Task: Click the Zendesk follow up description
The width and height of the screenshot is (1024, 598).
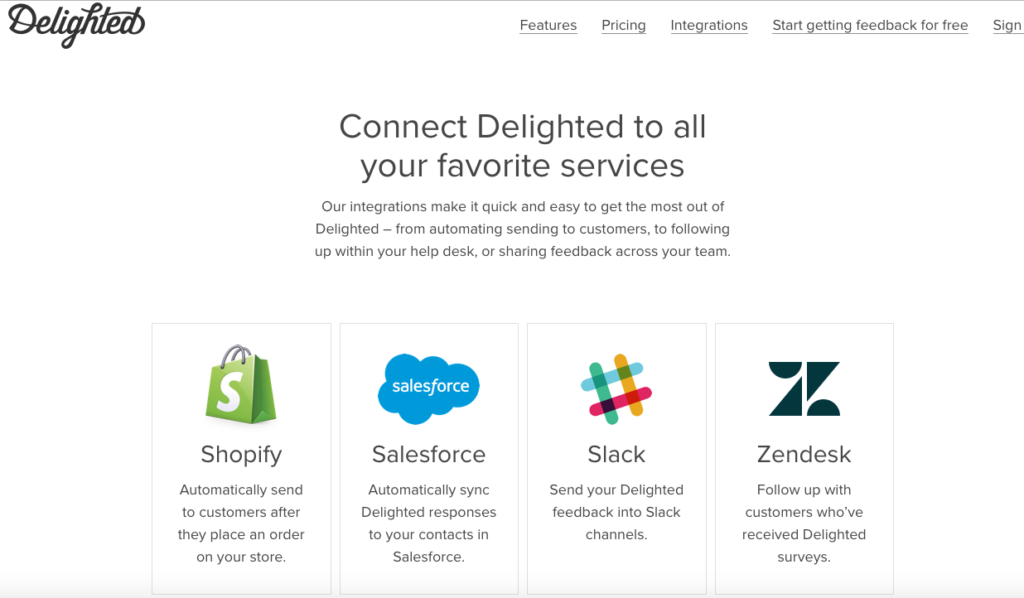Action: [x=804, y=524]
